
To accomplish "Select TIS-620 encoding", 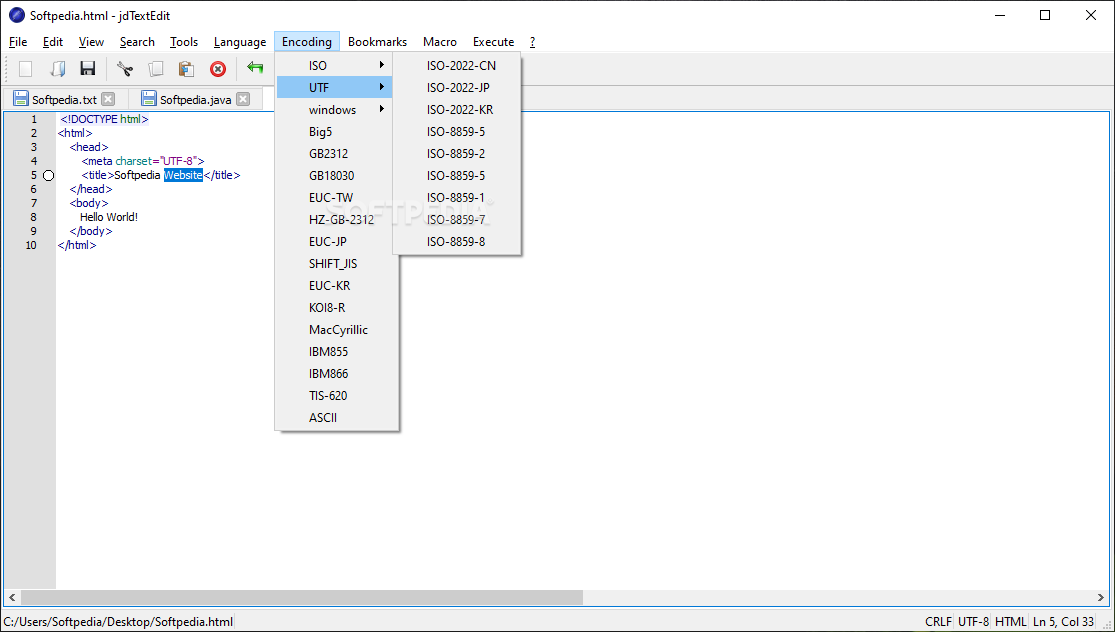I will (336, 396).
